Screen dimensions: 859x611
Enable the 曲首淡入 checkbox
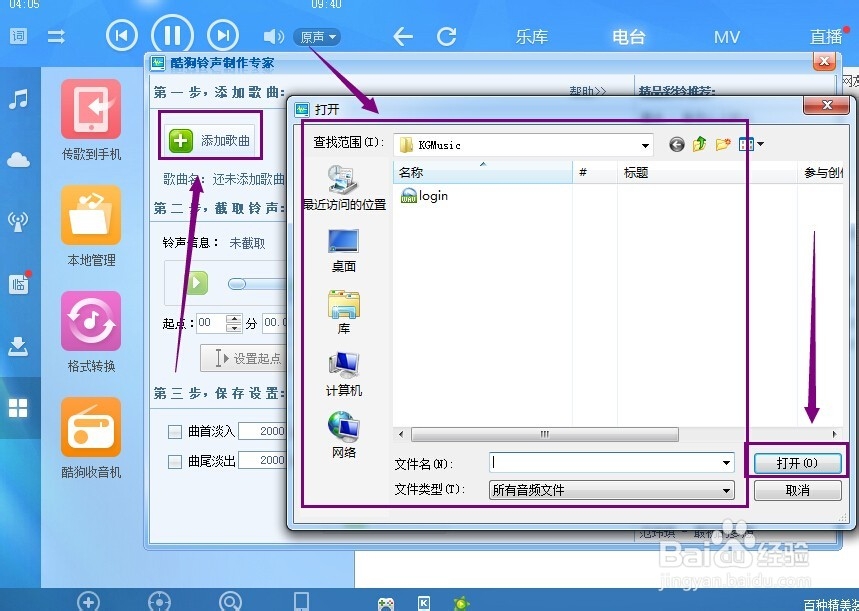coord(175,431)
